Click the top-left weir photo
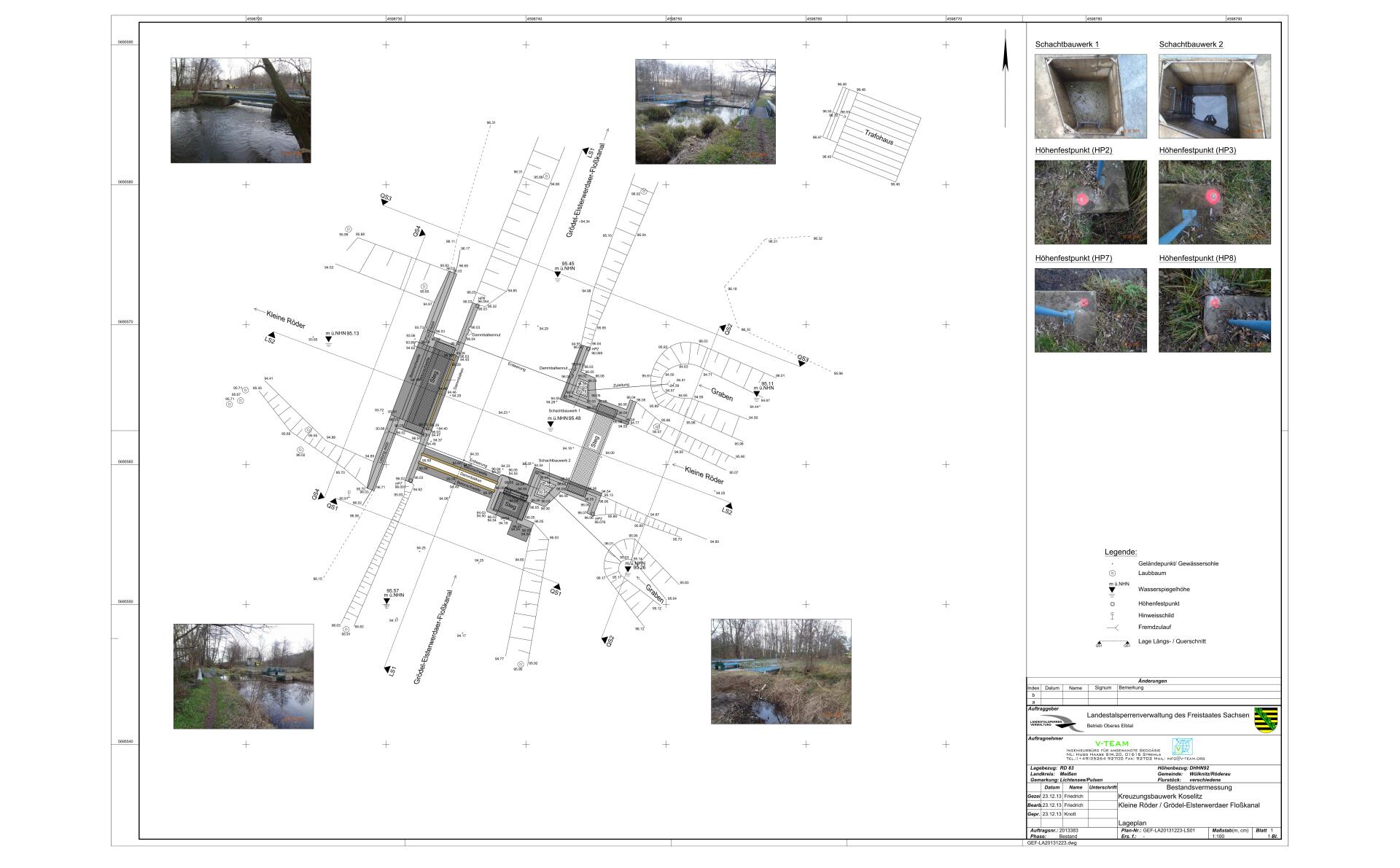Screen dimensions: 1400x868 tap(241, 110)
